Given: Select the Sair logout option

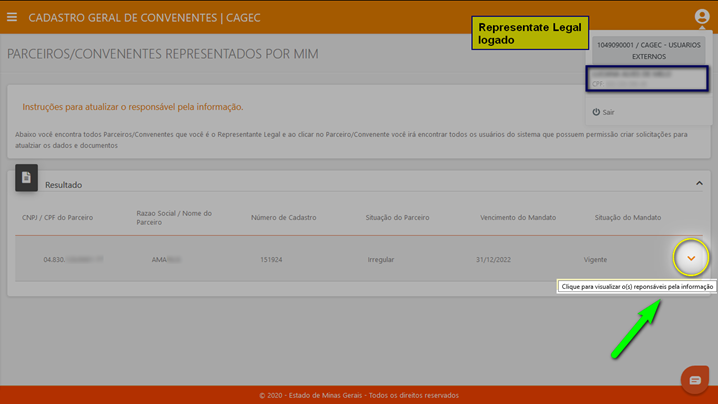Looking at the screenshot, I should [608, 112].
